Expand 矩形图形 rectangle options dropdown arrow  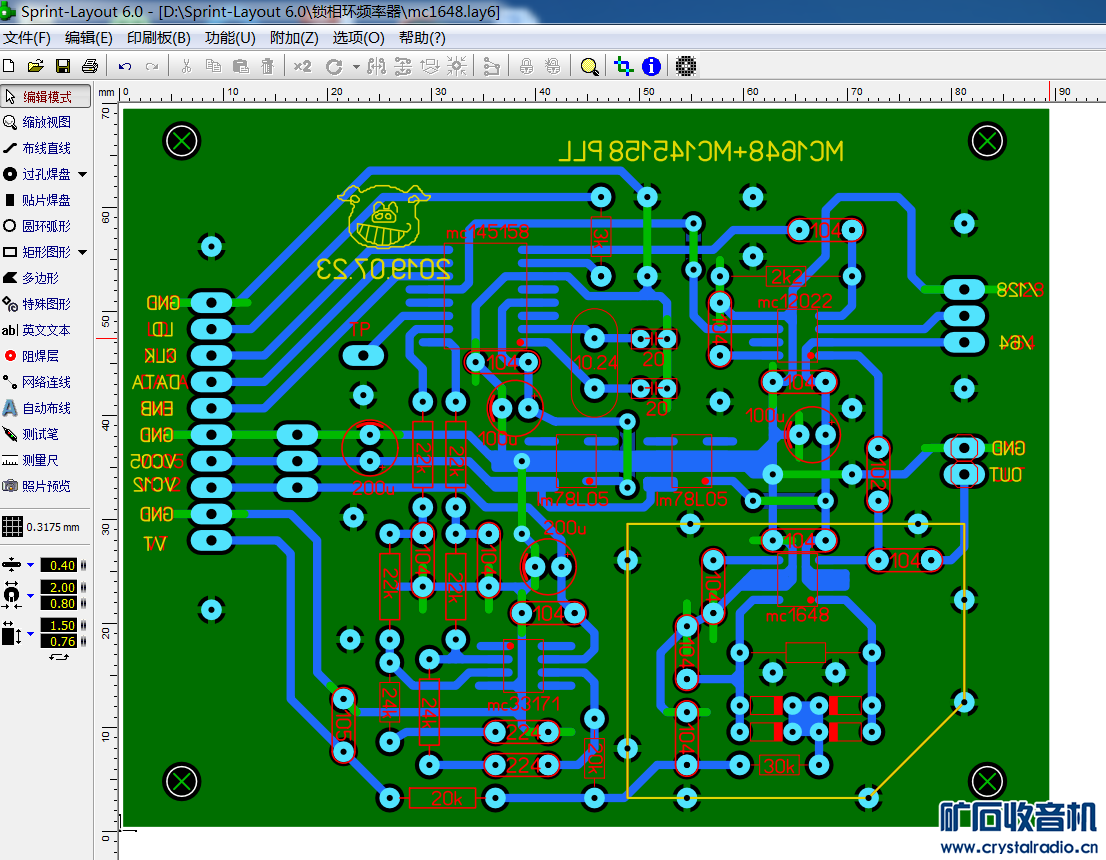tap(83, 253)
